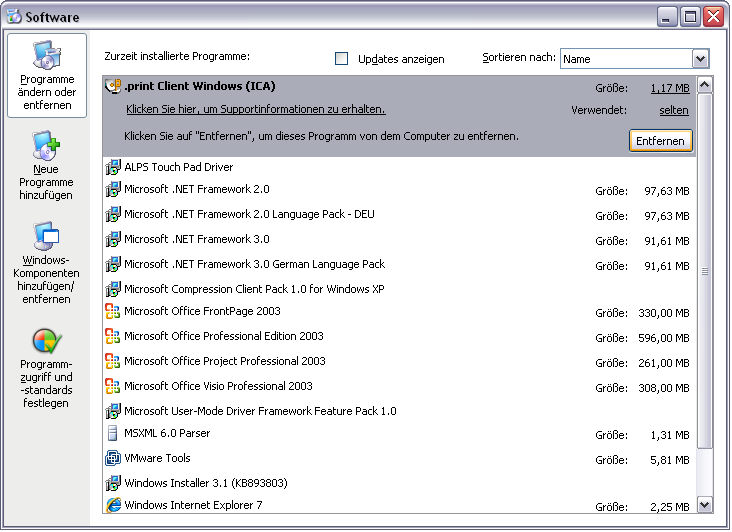Click the 261,00 MB size value
Viewport: 732px width, 532px height.
pyautogui.click(x=664, y=363)
